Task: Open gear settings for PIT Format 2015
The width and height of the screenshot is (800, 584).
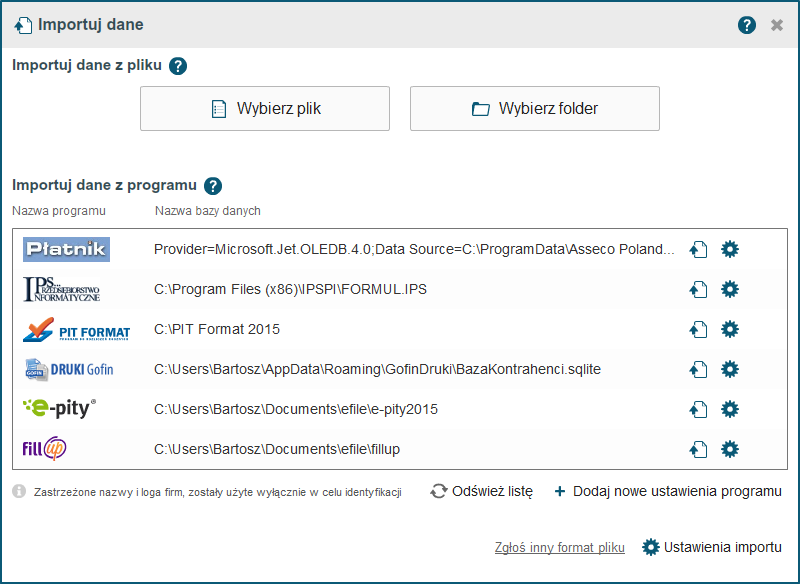Action: tap(730, 329)
